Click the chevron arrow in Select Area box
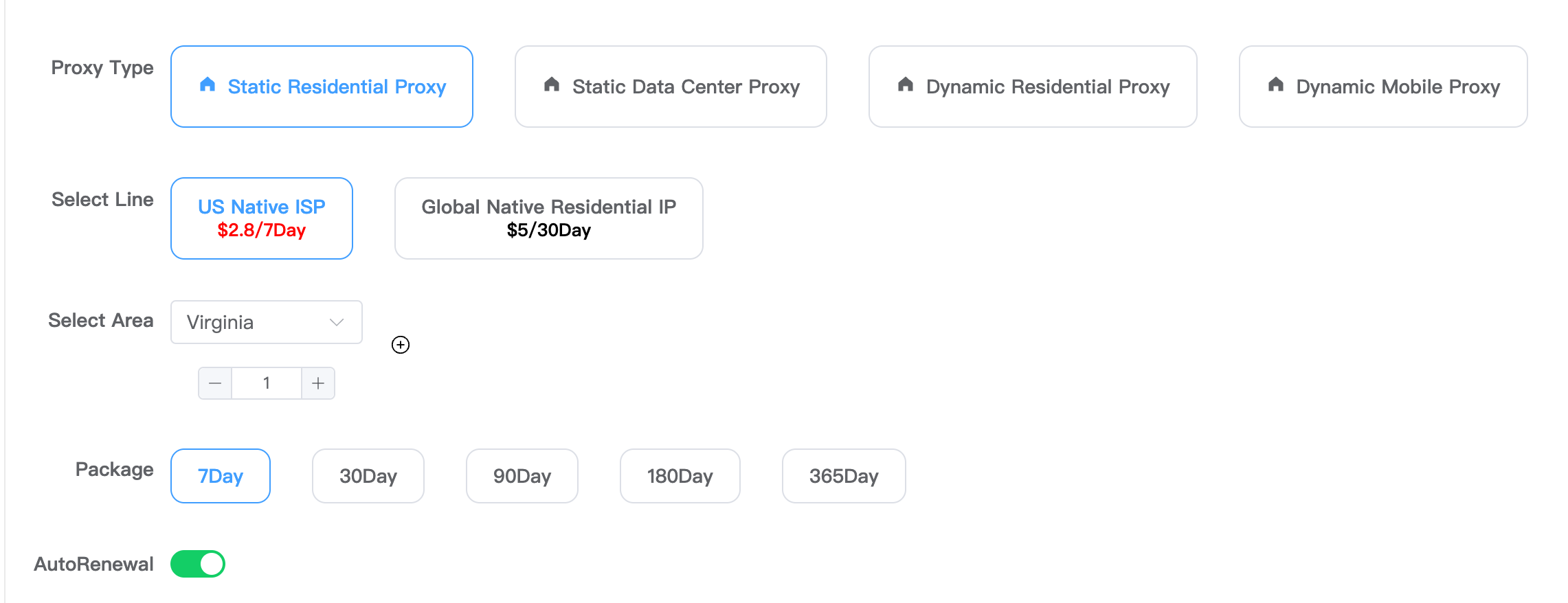 click(x=337, y=322)
